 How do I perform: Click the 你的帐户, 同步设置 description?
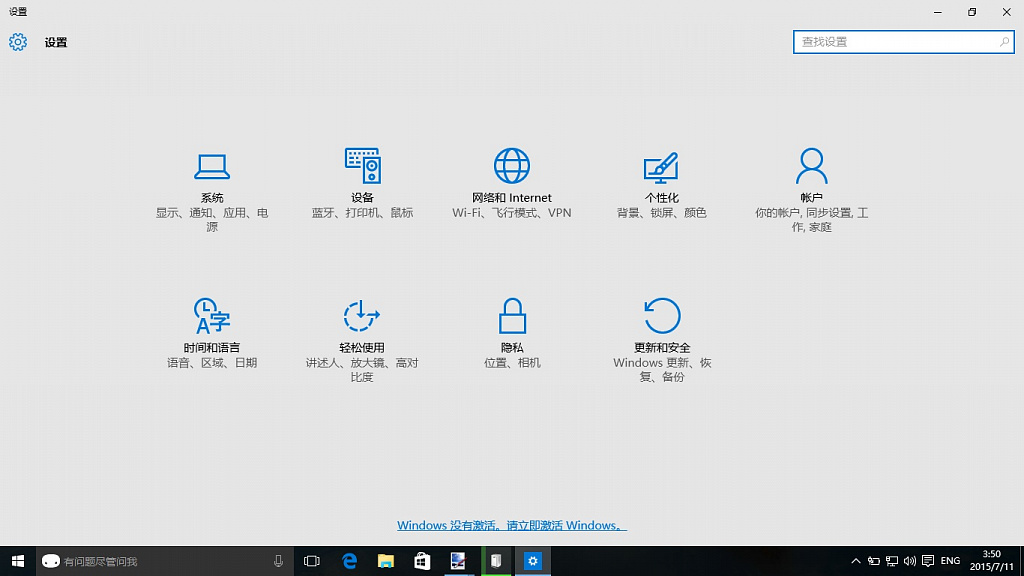[812, 220]
